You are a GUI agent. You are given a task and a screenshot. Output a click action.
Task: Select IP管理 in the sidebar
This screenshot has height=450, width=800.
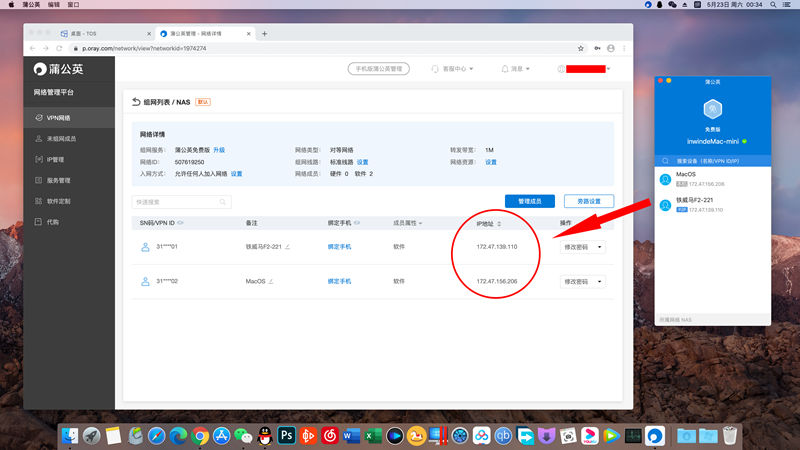click(69, 160)
